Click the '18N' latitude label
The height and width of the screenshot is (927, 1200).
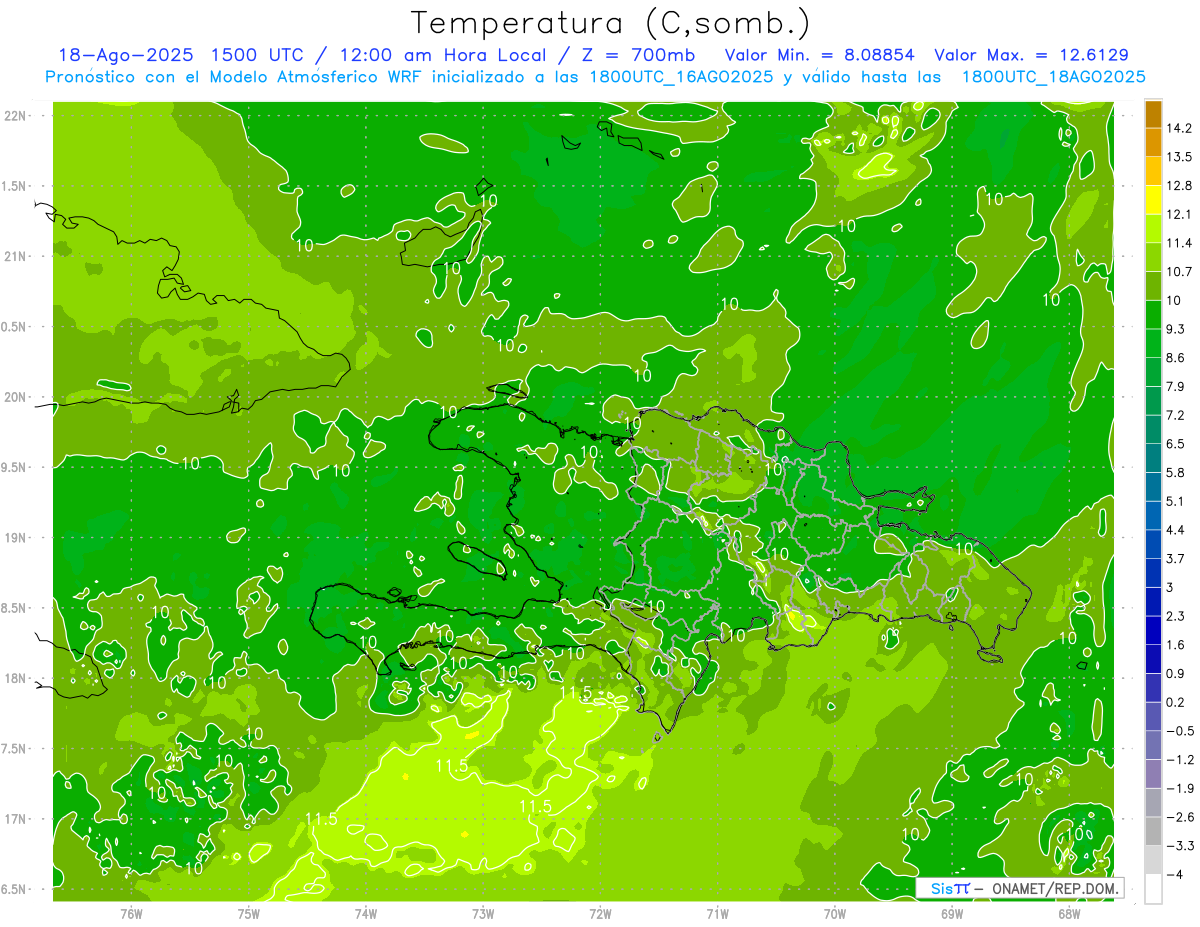pos(17,679)
